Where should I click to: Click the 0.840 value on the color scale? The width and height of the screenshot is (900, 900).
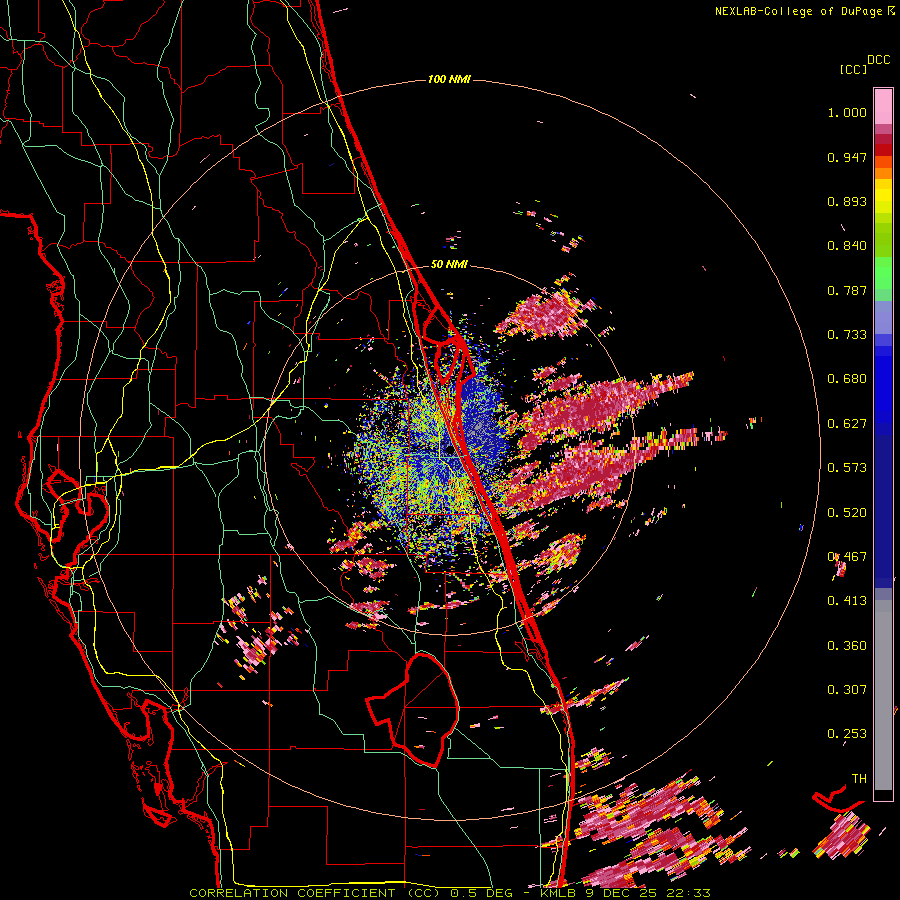847,246
